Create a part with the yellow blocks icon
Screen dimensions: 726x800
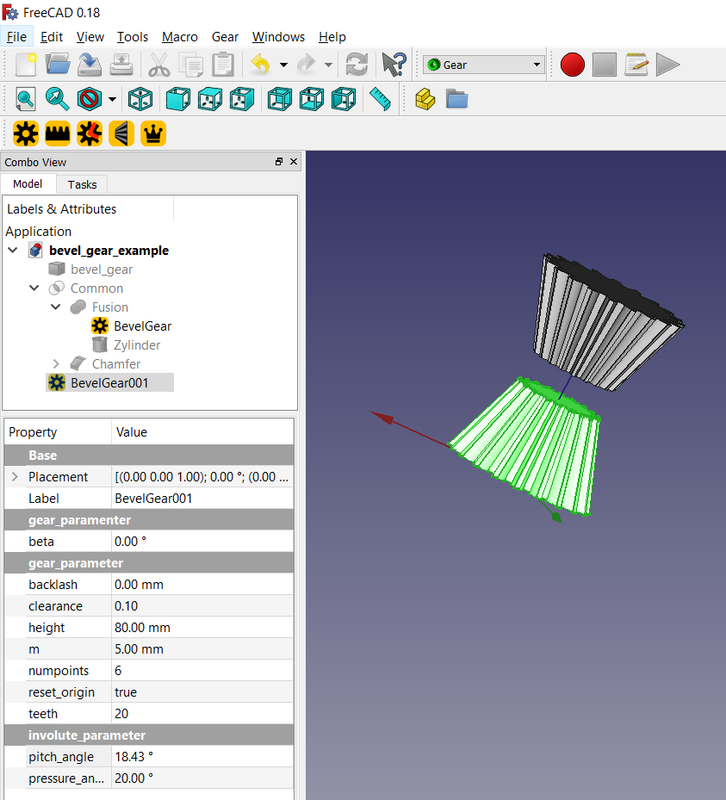tap(425, 99)
